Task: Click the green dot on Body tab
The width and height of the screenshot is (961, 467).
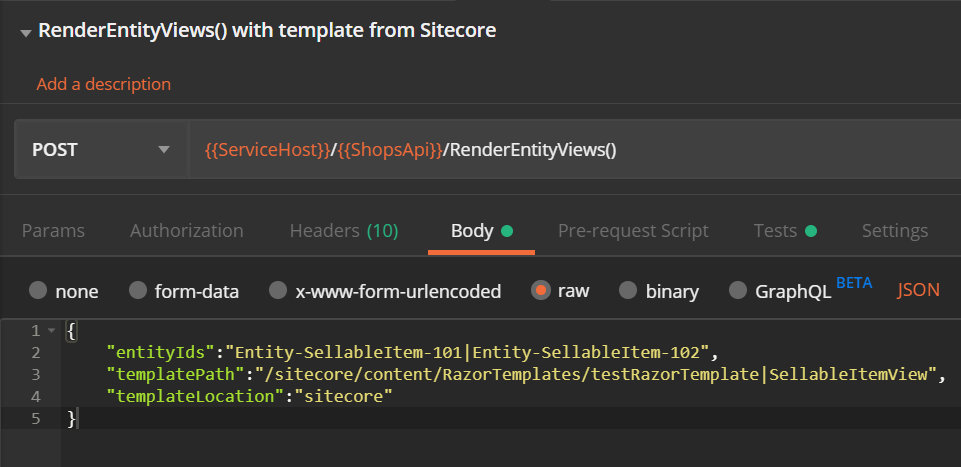Action: (x=507, y=231)
